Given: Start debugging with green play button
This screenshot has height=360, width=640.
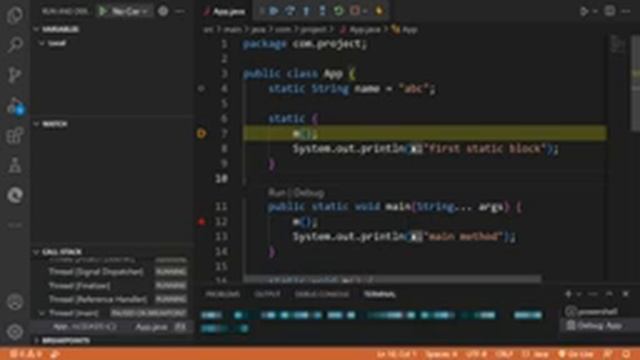Looking at the screenshot, I should click(x=103, y=11).
